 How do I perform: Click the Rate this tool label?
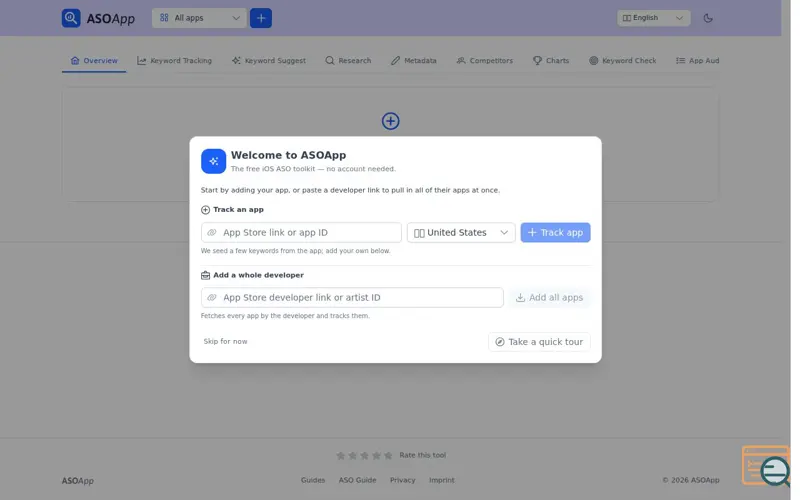[422, 455]
